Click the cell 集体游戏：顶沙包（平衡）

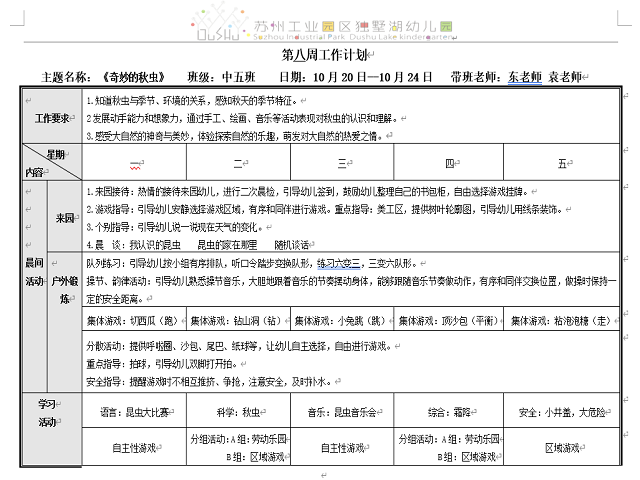coord(447,321)
